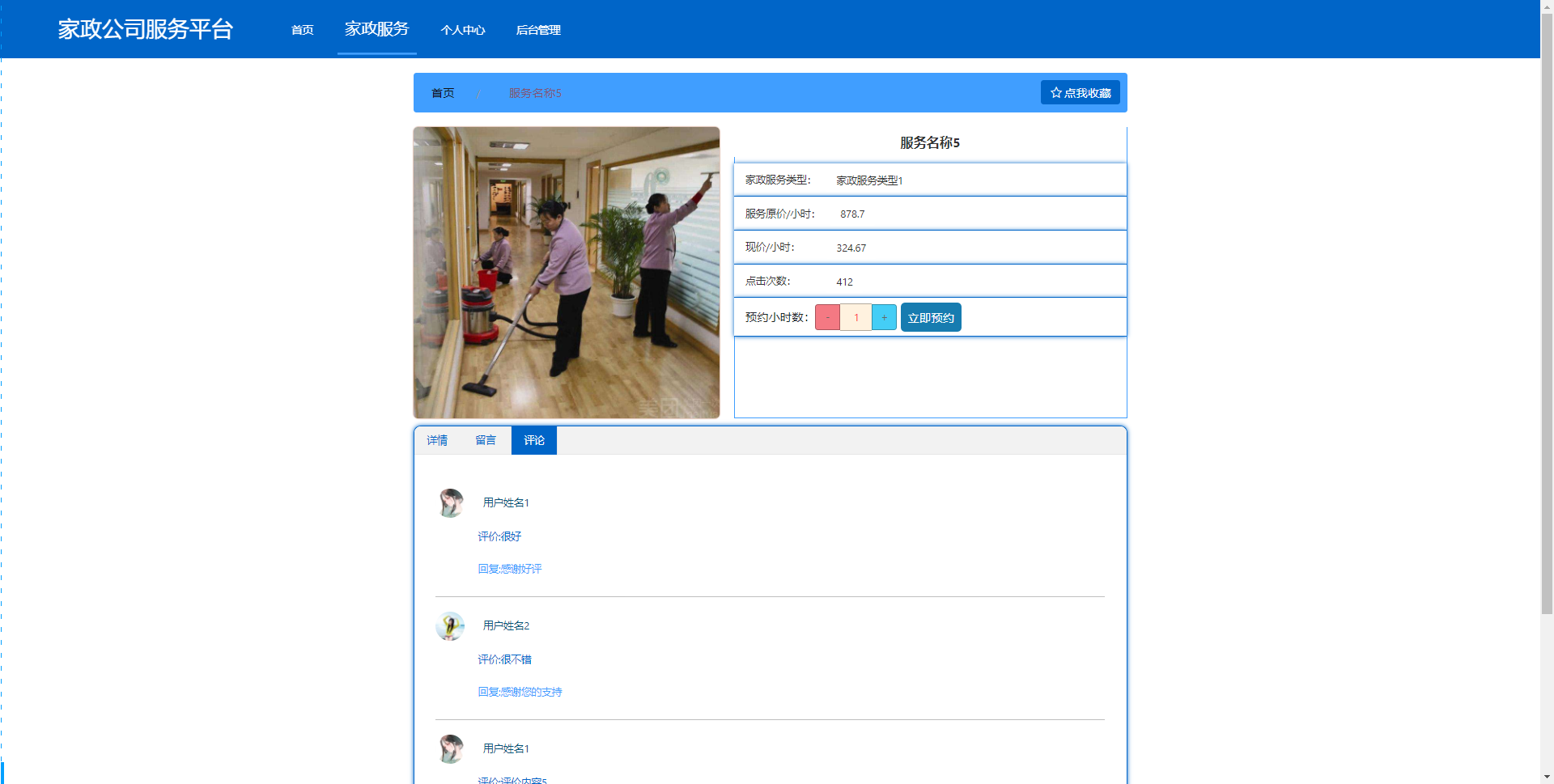Screen dimensions: 1554x784
Task: Click the 评价:很不错 comment text
Action: (504, 659)
